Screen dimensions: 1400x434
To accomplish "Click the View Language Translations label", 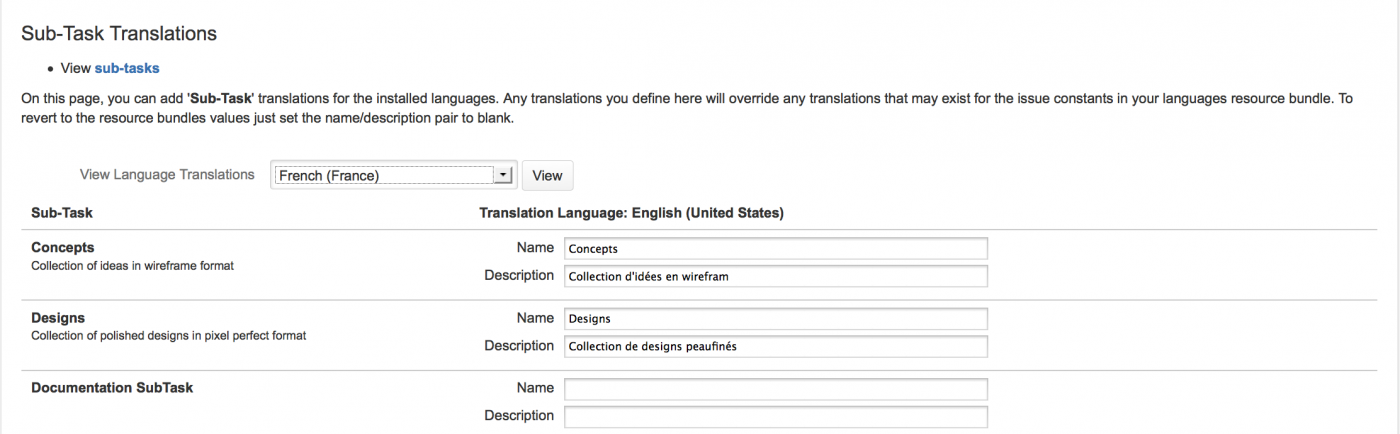I will tap(167, 175).
